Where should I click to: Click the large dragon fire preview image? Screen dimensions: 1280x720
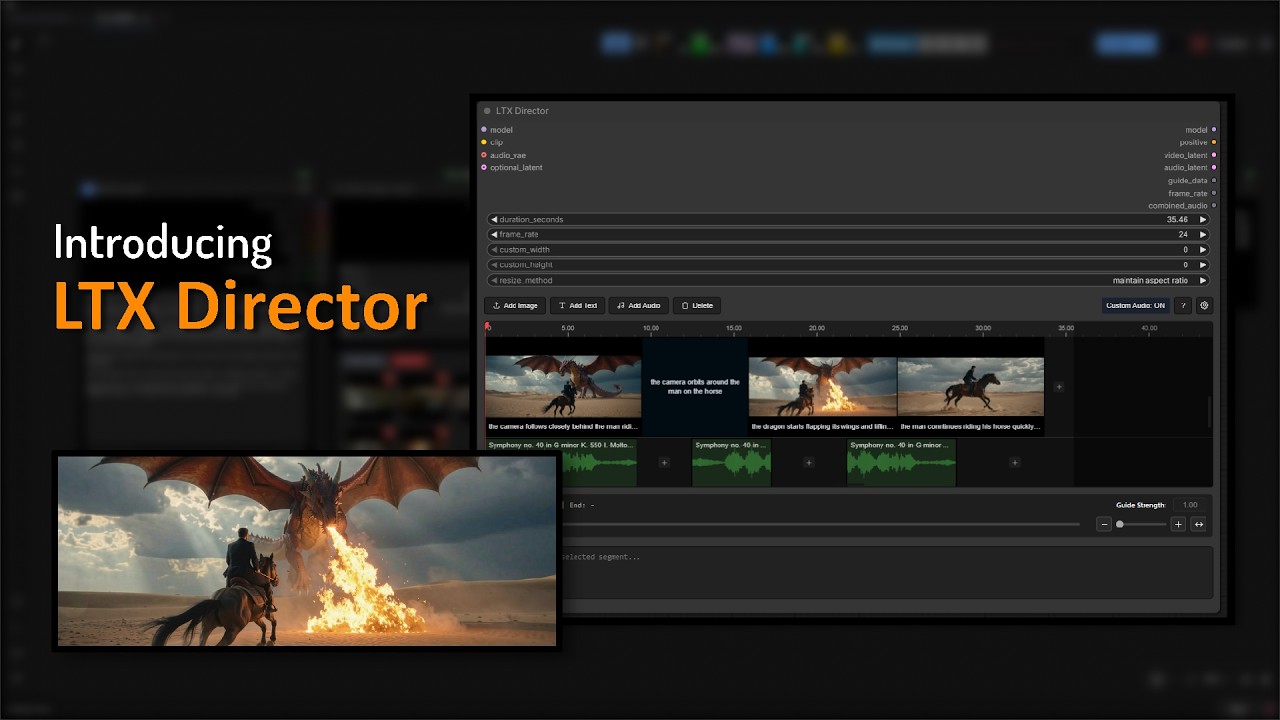click(x=307, y=551)
